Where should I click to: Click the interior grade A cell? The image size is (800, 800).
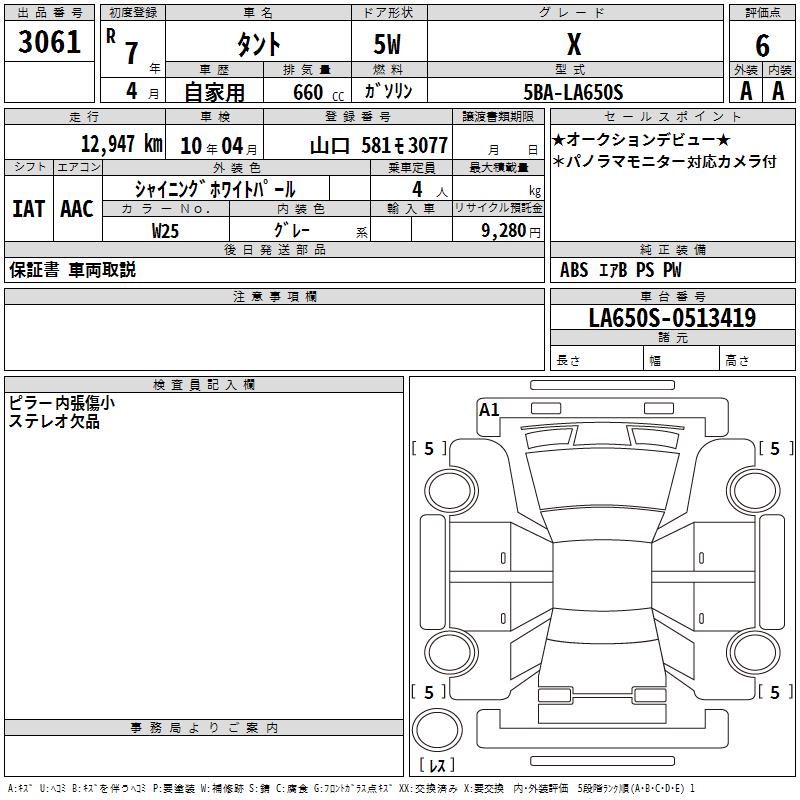click(x=778, y=91)
